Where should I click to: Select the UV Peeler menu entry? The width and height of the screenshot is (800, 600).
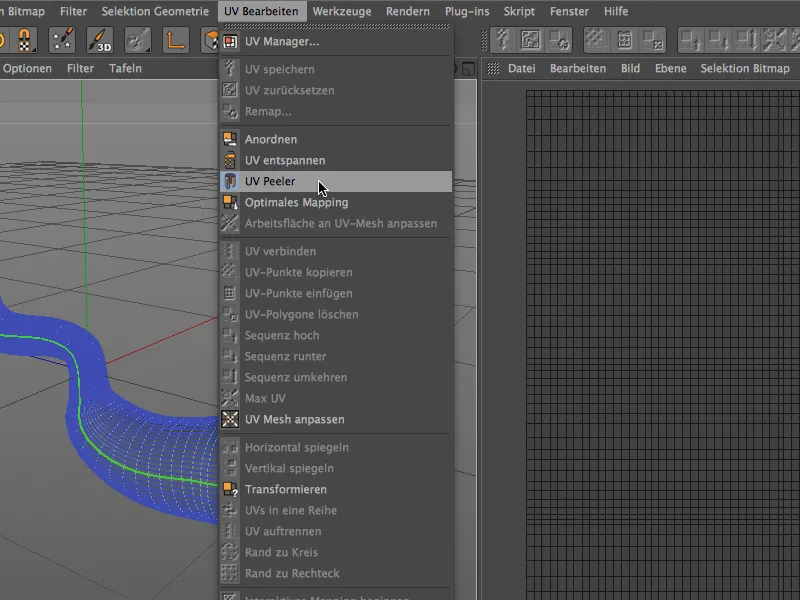(269, 181)
